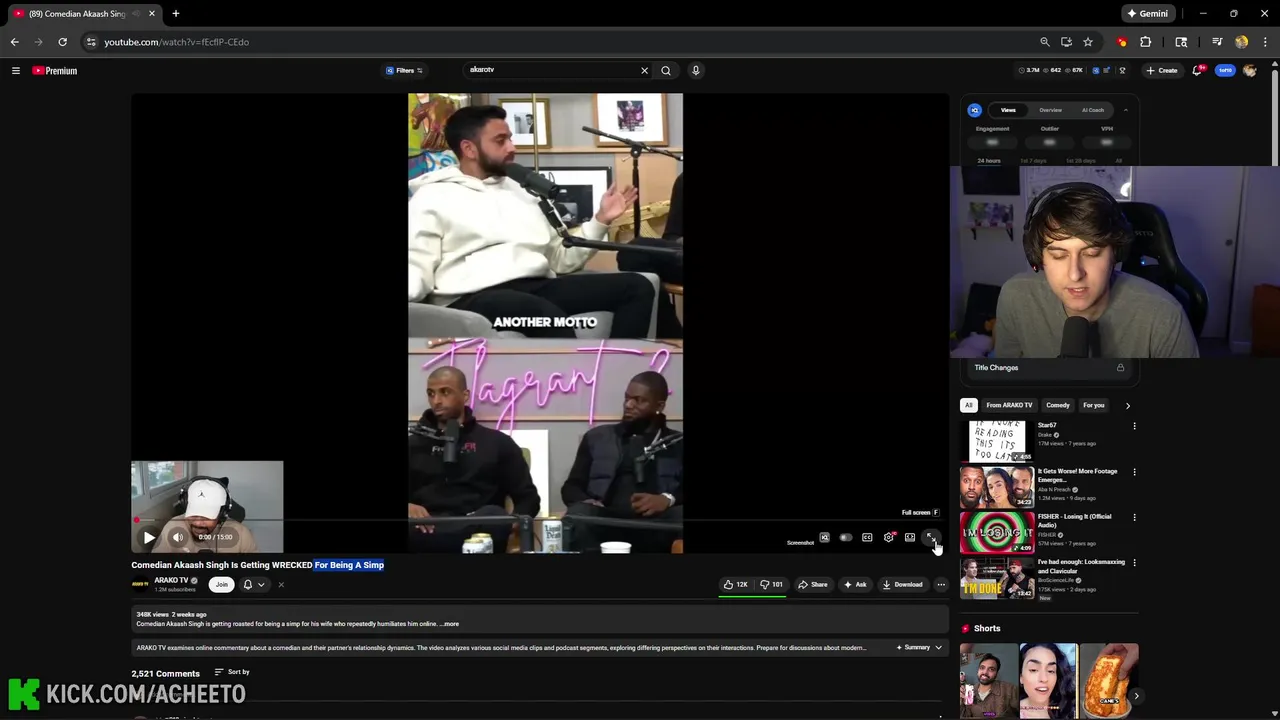Share the video with the Share button
This screenshot has height=720, width=1280.
812,584
